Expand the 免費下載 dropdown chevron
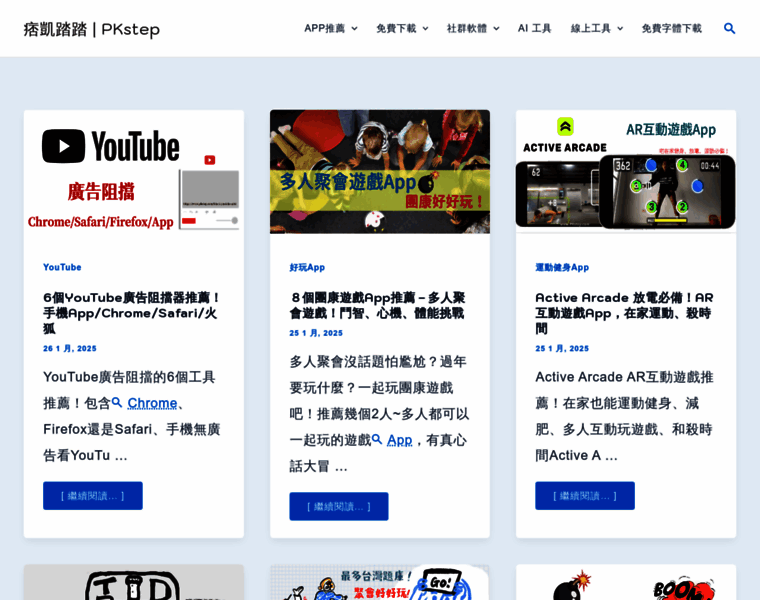760x600 pixels. click(425, 29)
